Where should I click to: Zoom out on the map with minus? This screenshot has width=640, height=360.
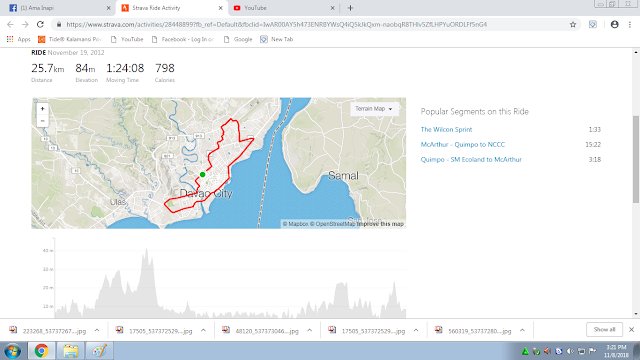click(42, 121)
